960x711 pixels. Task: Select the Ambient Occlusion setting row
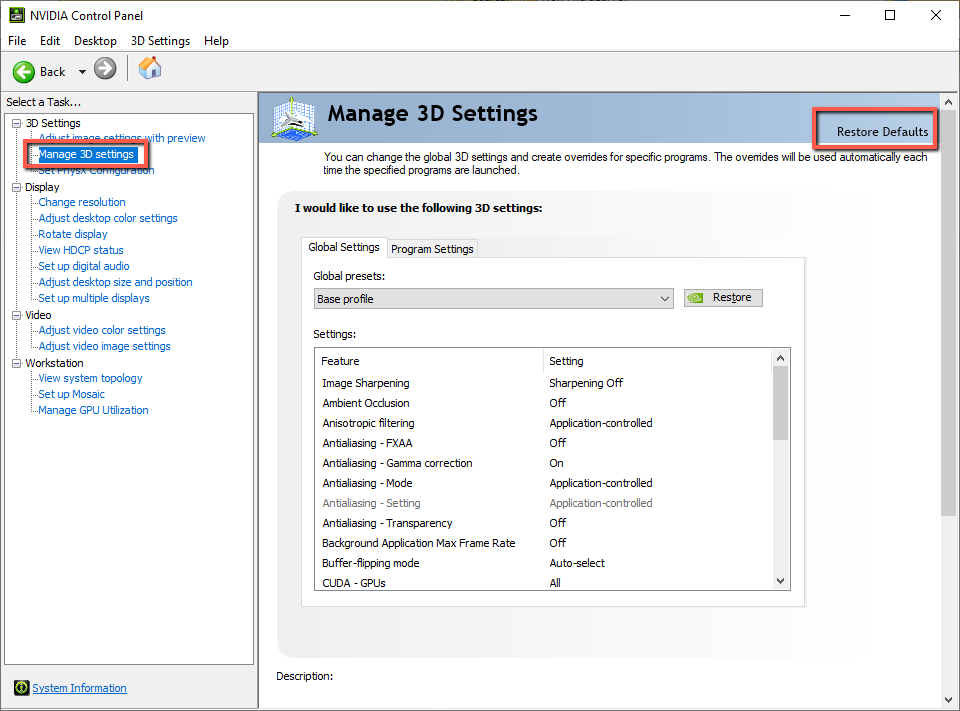tap(366, 403)
